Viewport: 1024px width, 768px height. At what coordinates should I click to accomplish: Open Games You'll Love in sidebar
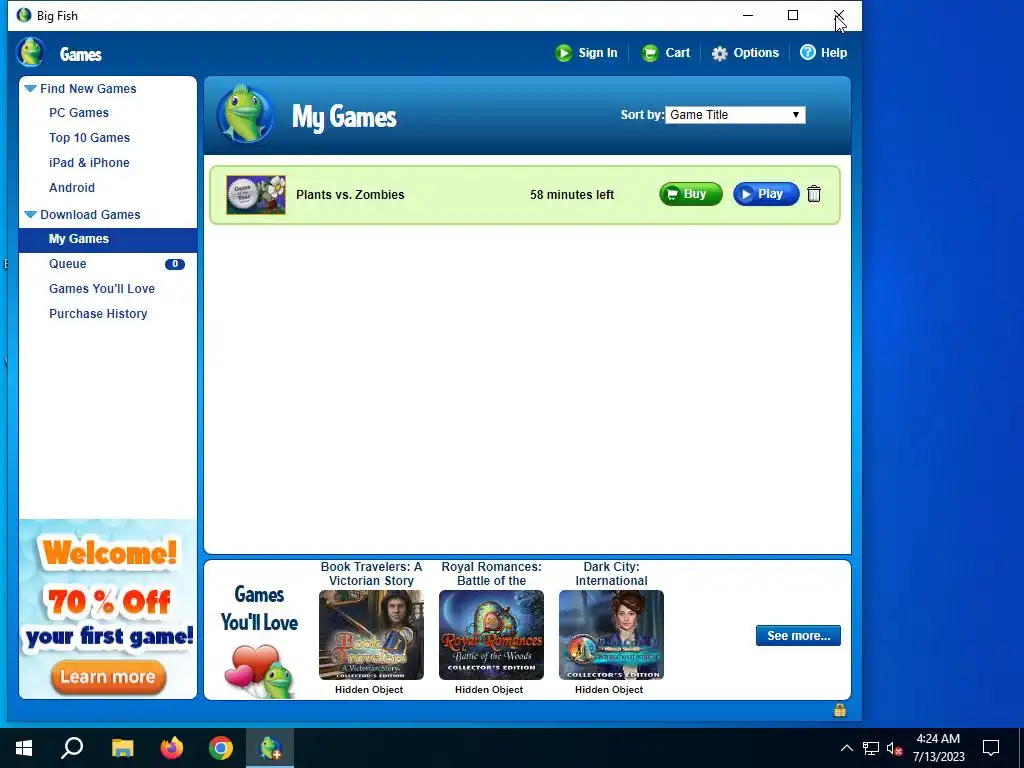pyautogui.click(x=102, y=289)
